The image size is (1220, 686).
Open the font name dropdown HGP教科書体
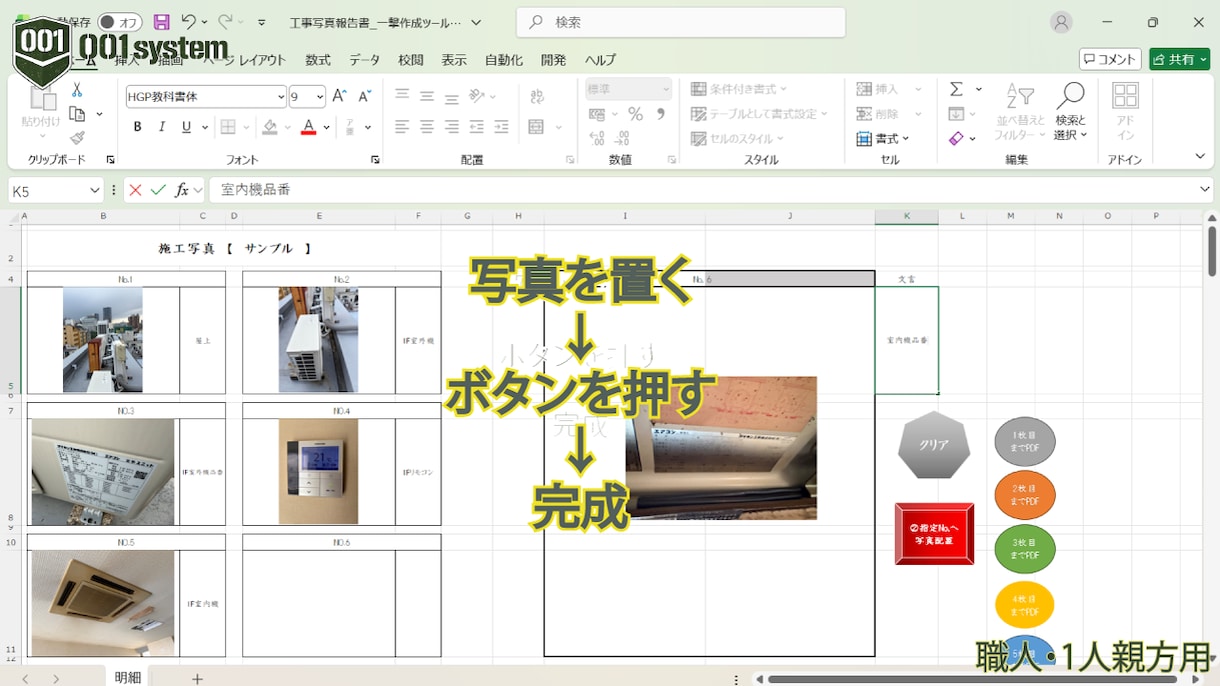coord(281,97)
